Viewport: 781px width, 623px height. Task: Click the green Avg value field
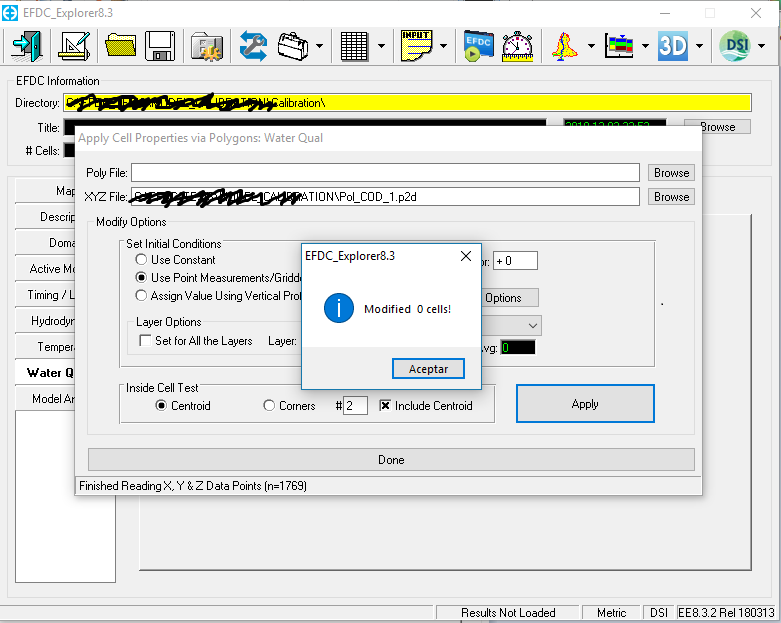pyautogui.click(x=518, y=348)
